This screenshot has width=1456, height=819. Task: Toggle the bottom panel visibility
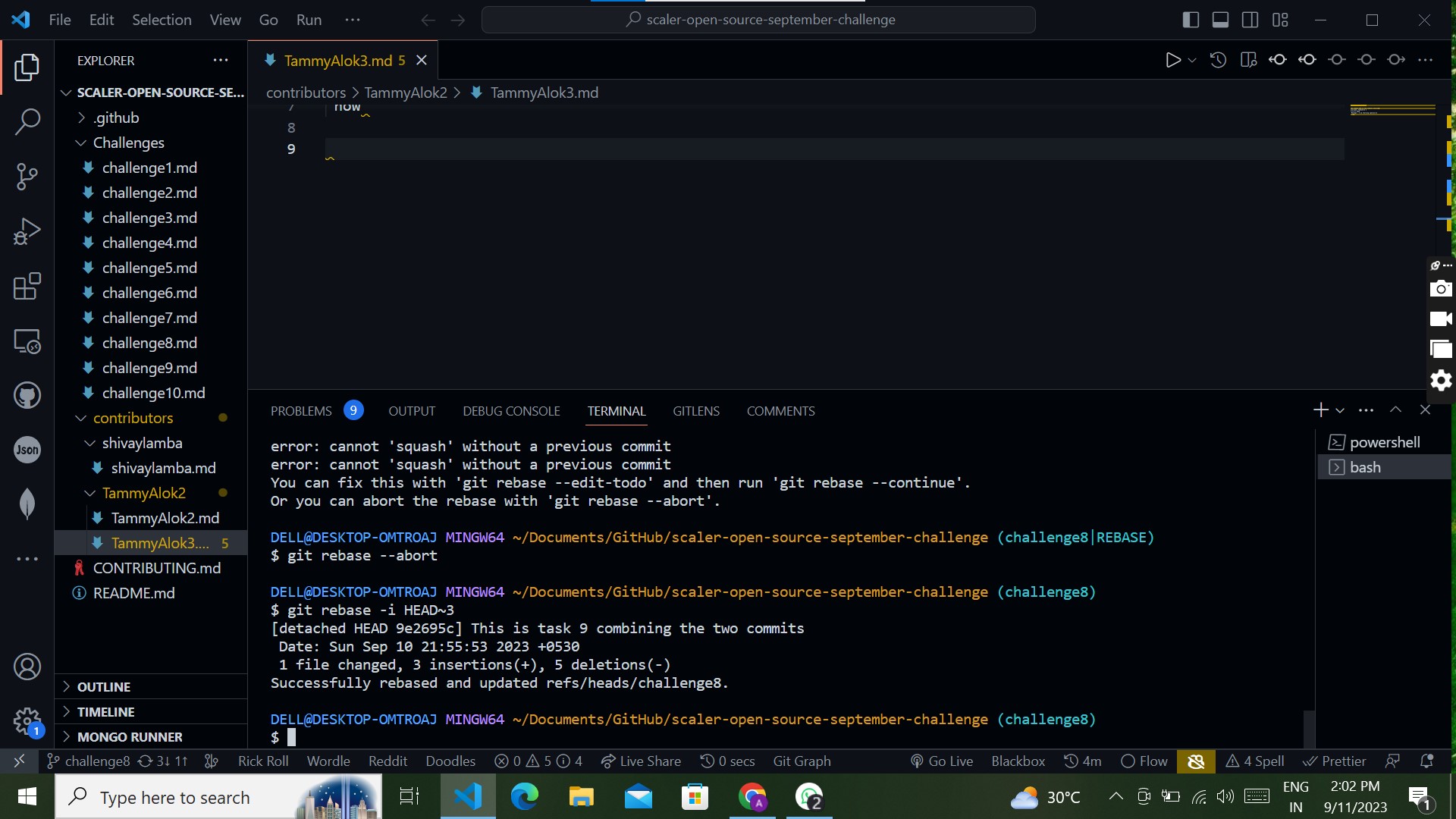(1220, 20)
